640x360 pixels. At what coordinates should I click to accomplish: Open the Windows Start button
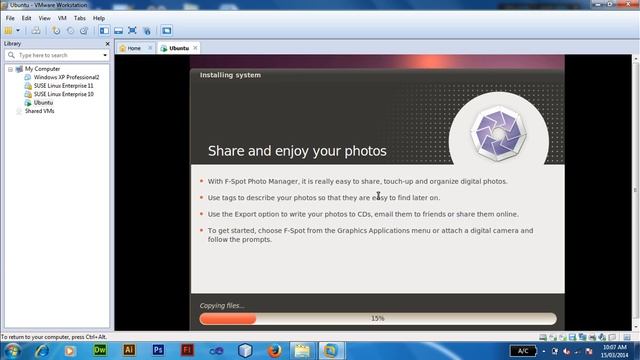(12, 351)
